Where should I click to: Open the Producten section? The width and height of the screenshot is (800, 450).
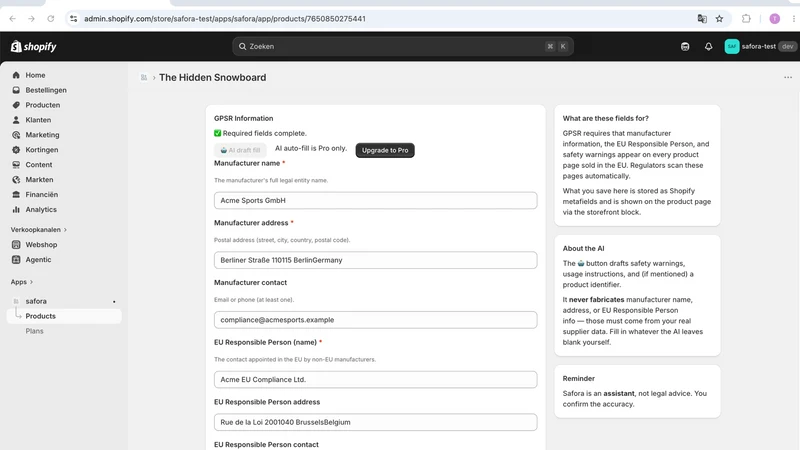click(x=43, y=105)
